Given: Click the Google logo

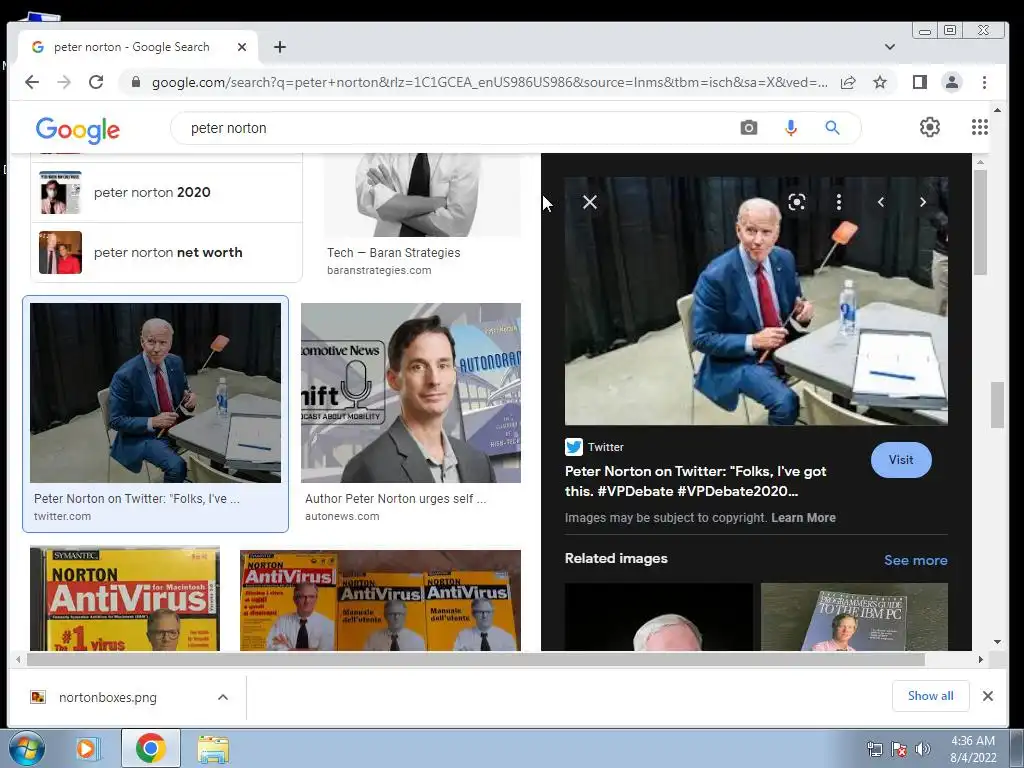Looking at the screenshot, I should (x=78, y=130).
